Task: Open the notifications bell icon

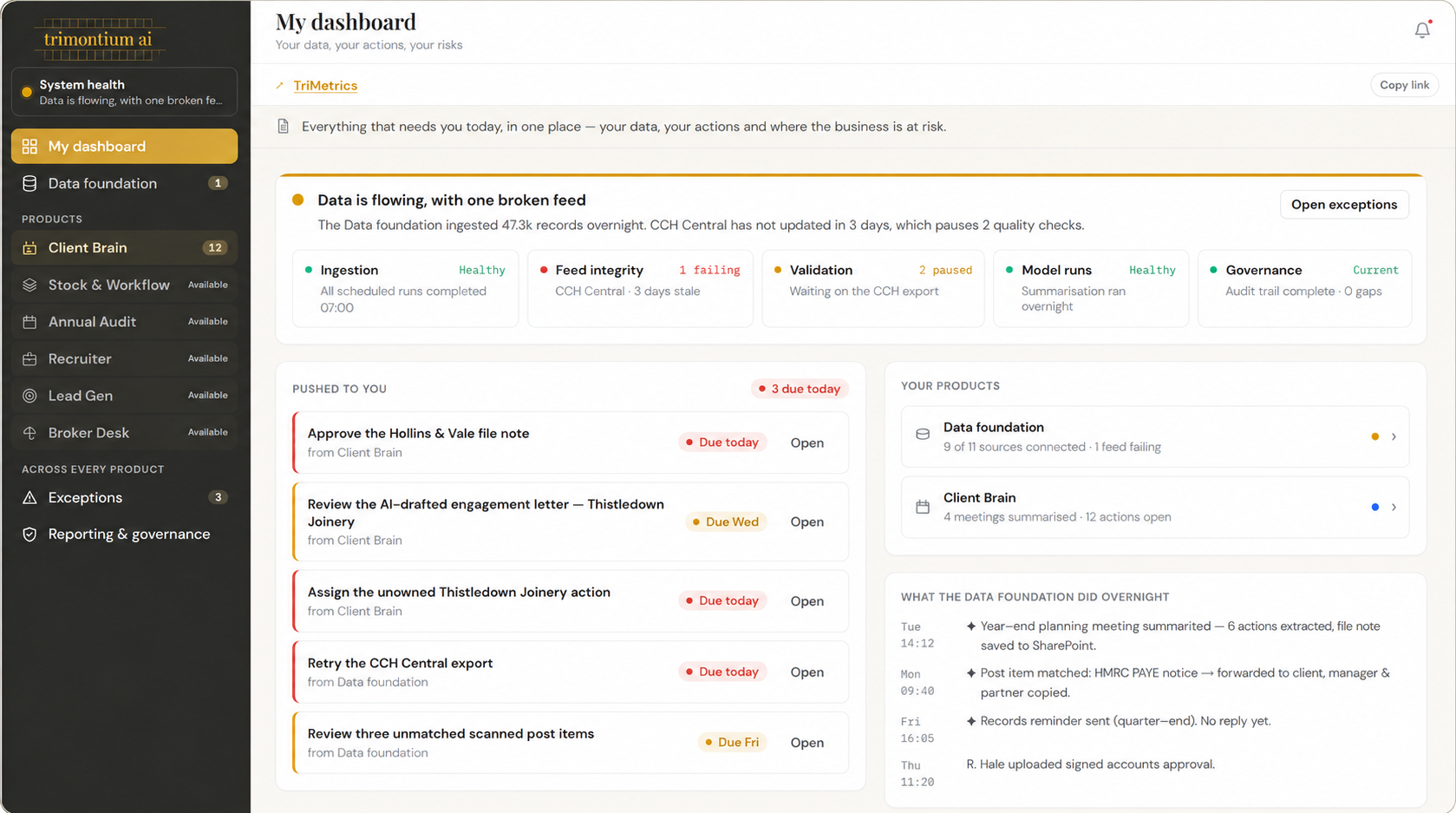Action: pyautogui.click(x=1422, y=30)
